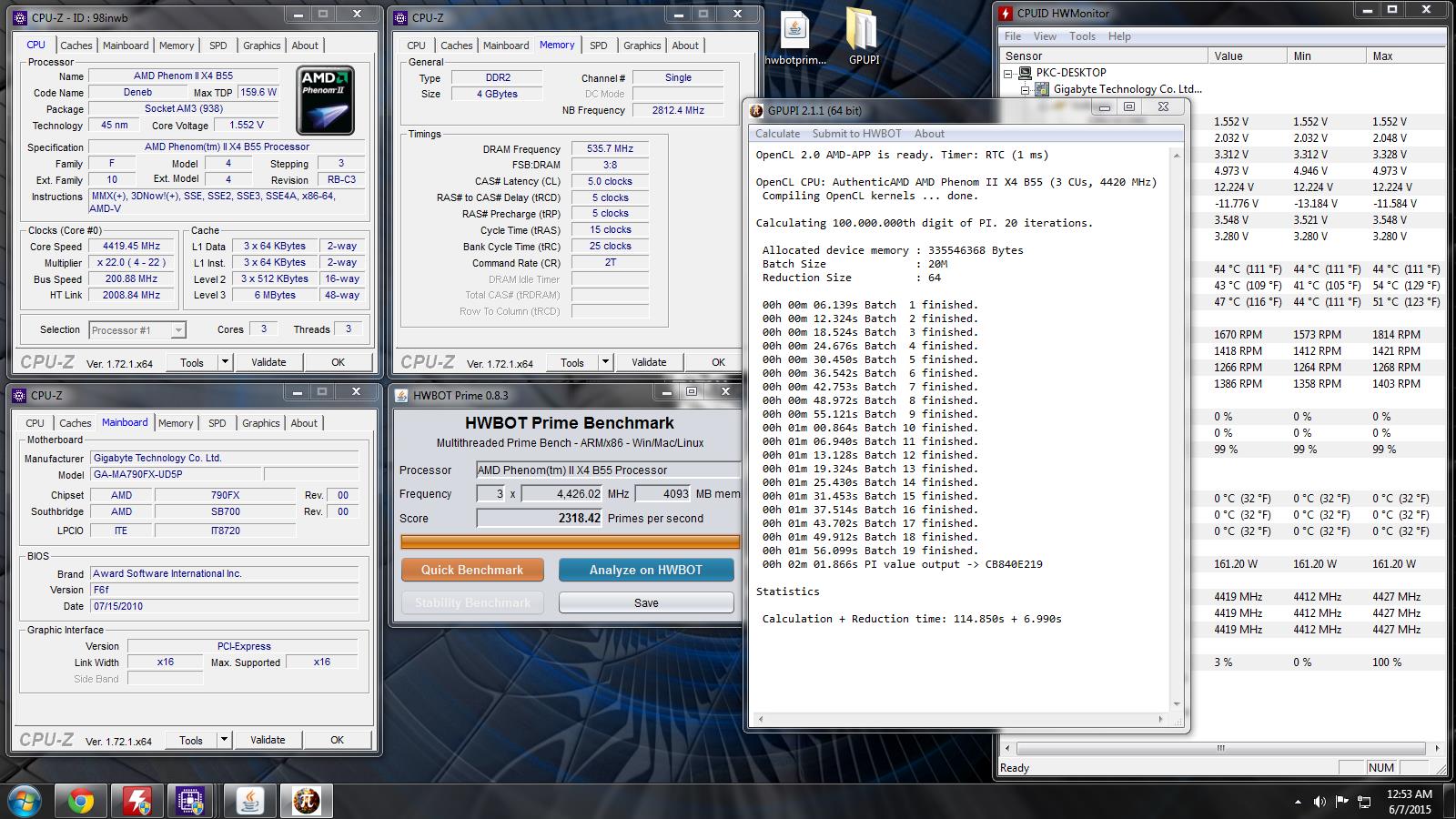This screenshot has height=819, width=1456.
Task: Click GPUPI output scrollbar up arrow
Action: coord(1176,156)
